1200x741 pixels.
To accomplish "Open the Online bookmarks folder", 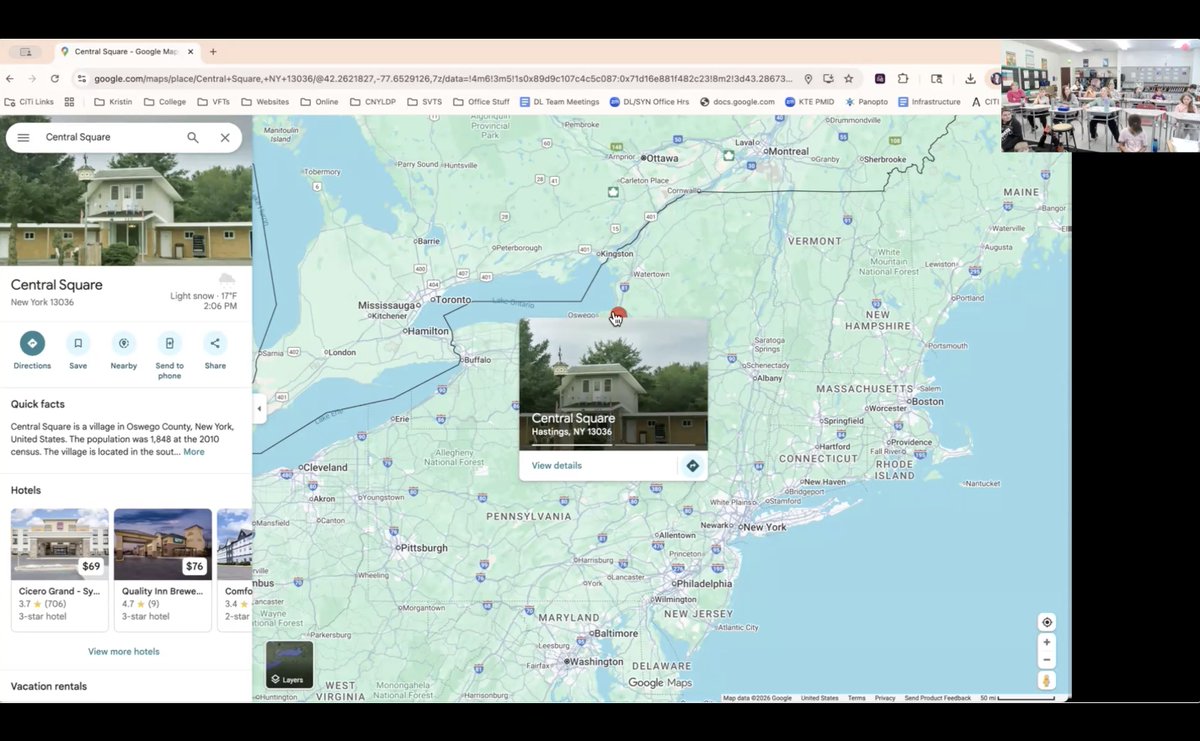I will pyautogui.click(x=319, y=102).
